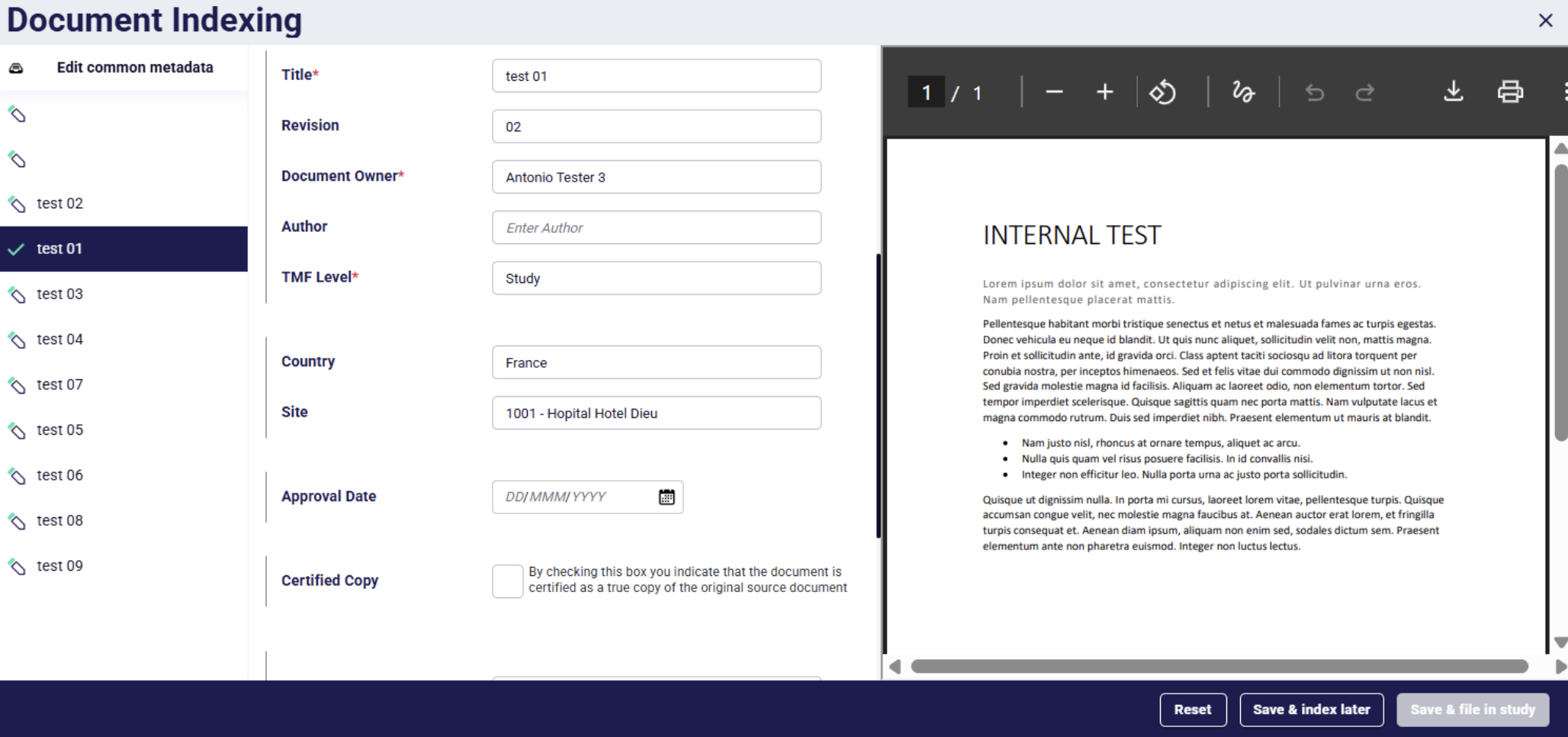The height and width of the screenshot is (737, 1568).
Task: Click Save & file in study
Action: [1473, 709]
